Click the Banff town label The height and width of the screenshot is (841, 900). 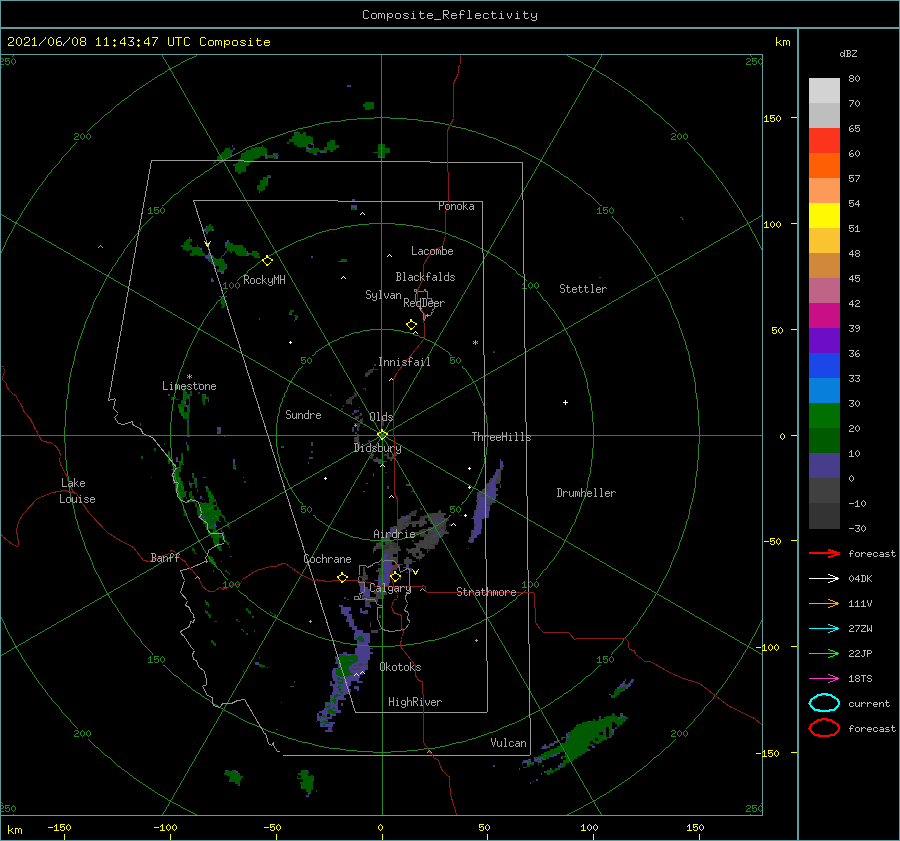(165, 558)
